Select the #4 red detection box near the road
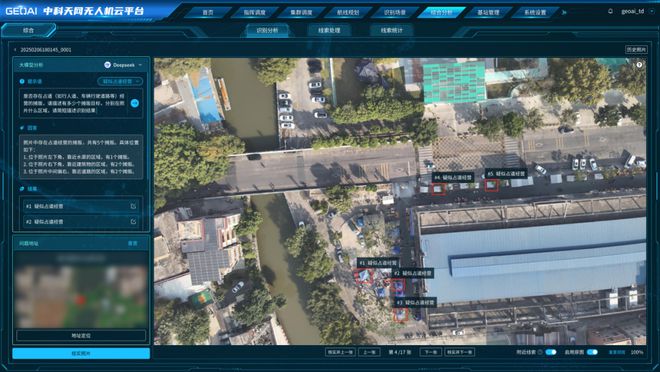 438,189
